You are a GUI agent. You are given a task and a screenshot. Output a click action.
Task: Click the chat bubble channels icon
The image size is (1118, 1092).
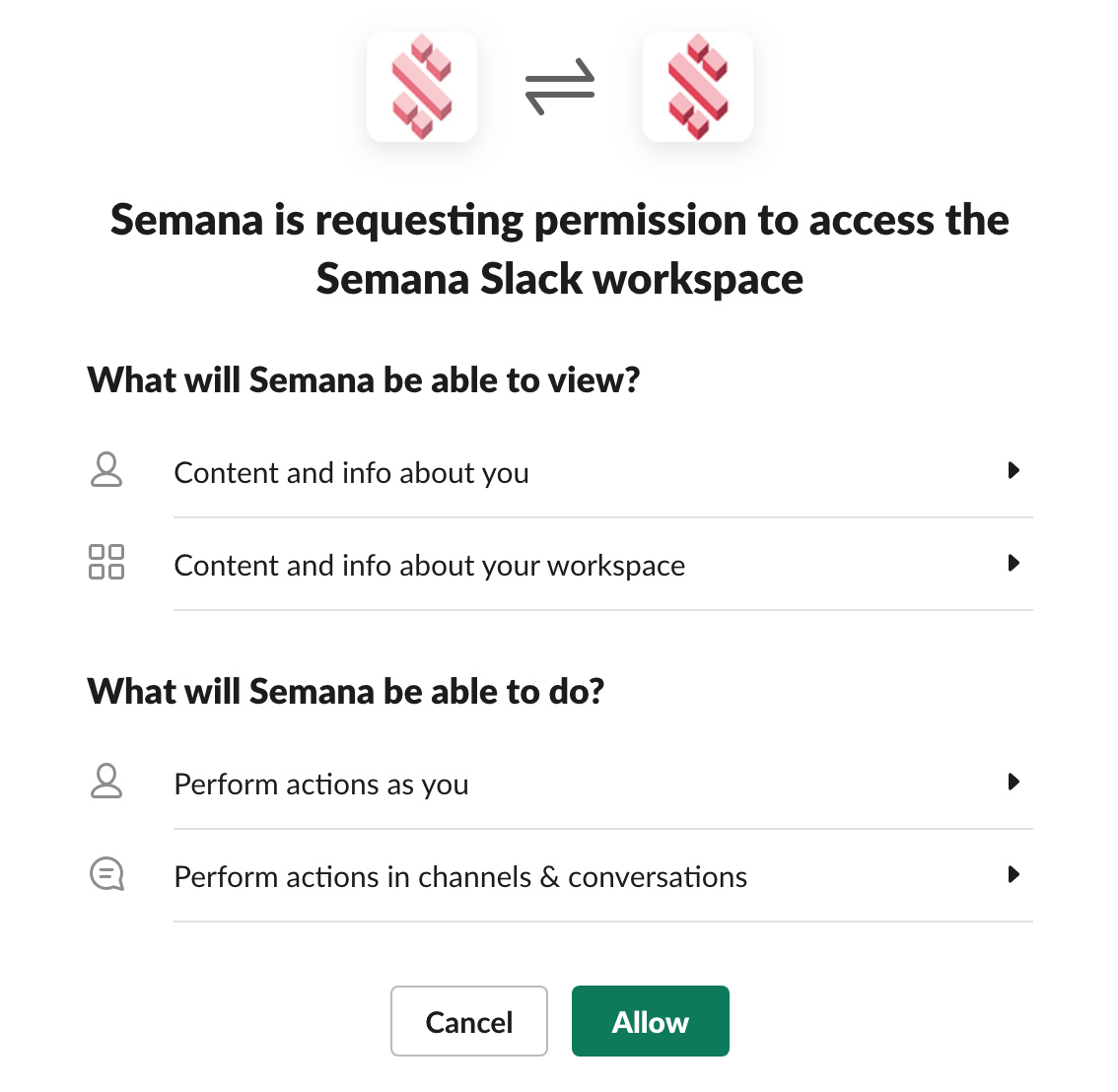[106, 874]
